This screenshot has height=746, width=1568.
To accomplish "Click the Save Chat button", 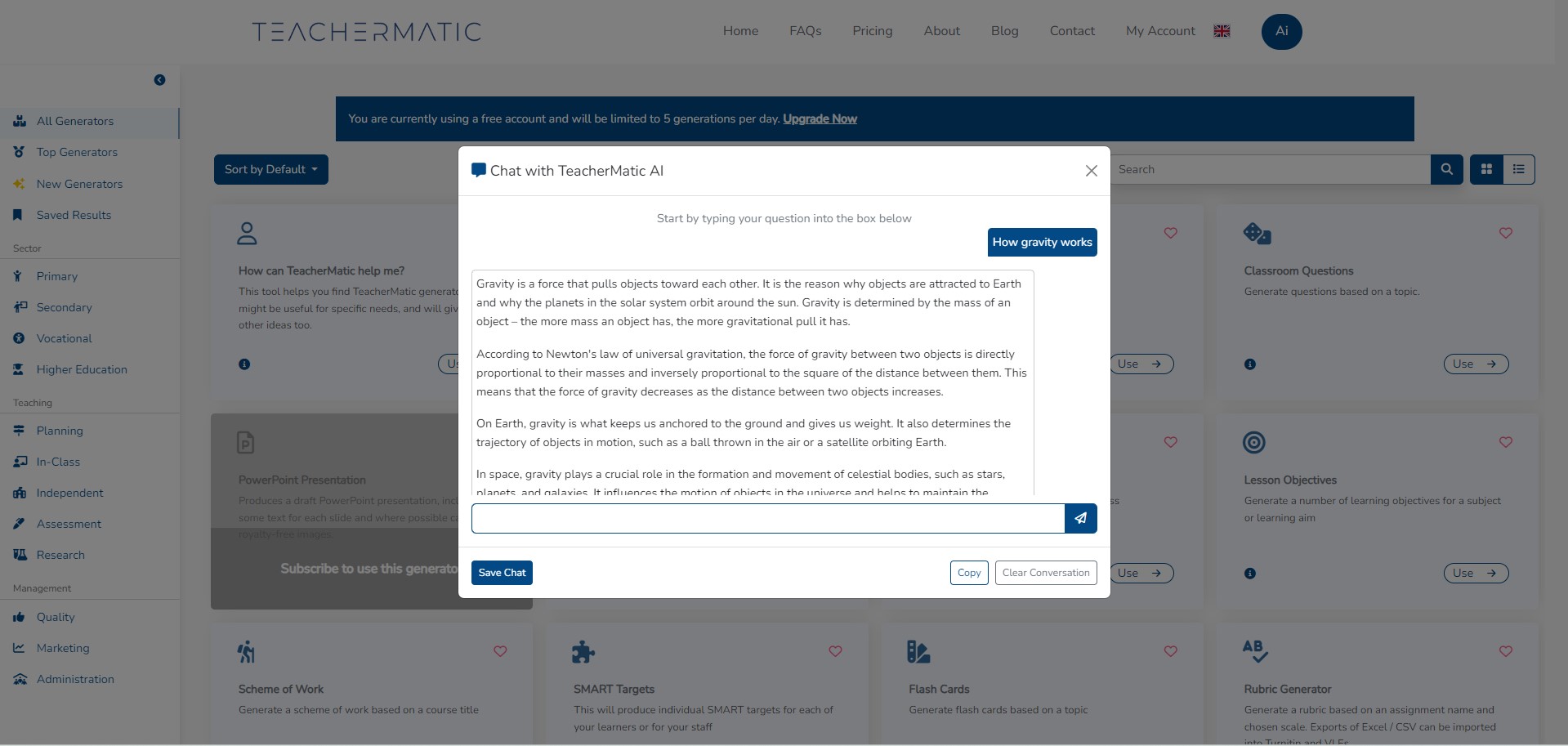I will 502,573.
